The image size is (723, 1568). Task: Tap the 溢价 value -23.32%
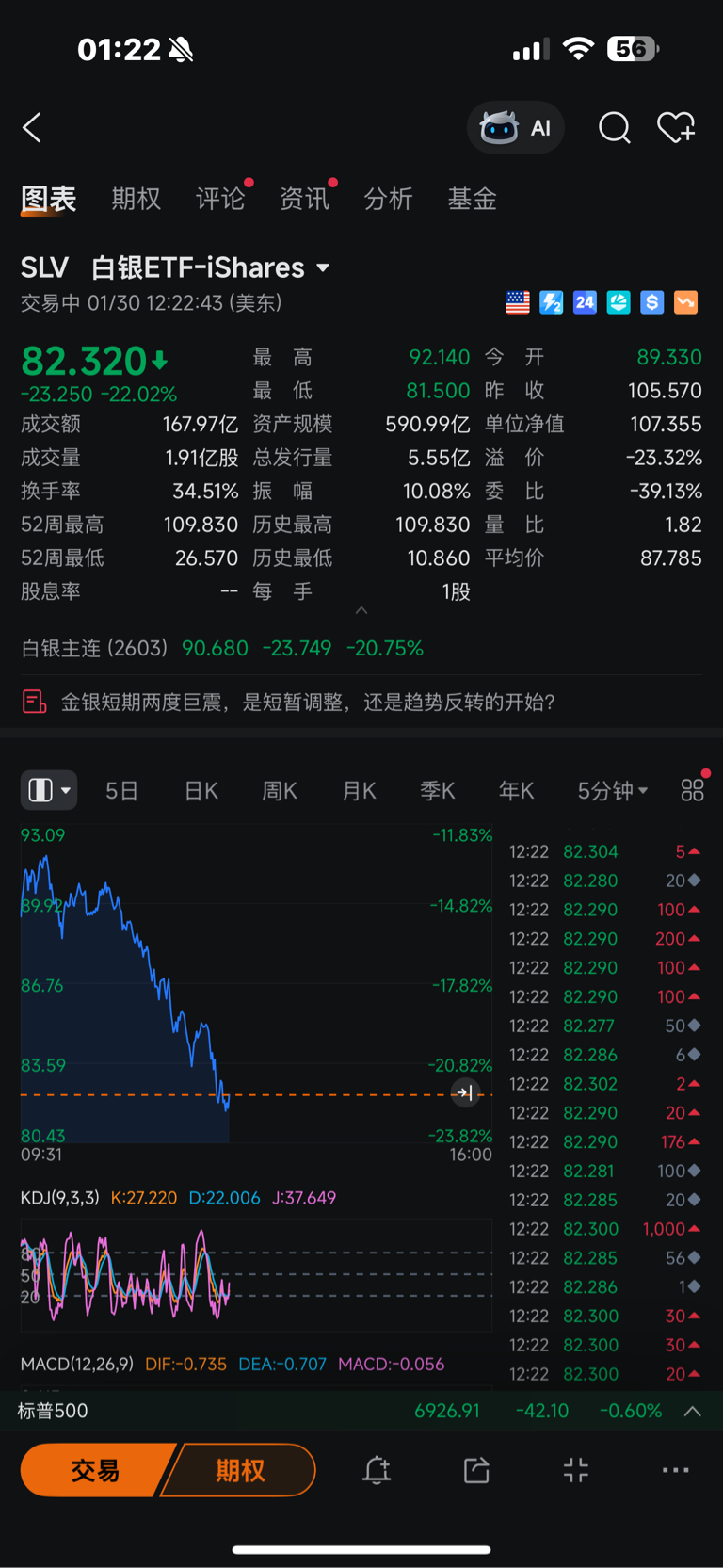664,458
